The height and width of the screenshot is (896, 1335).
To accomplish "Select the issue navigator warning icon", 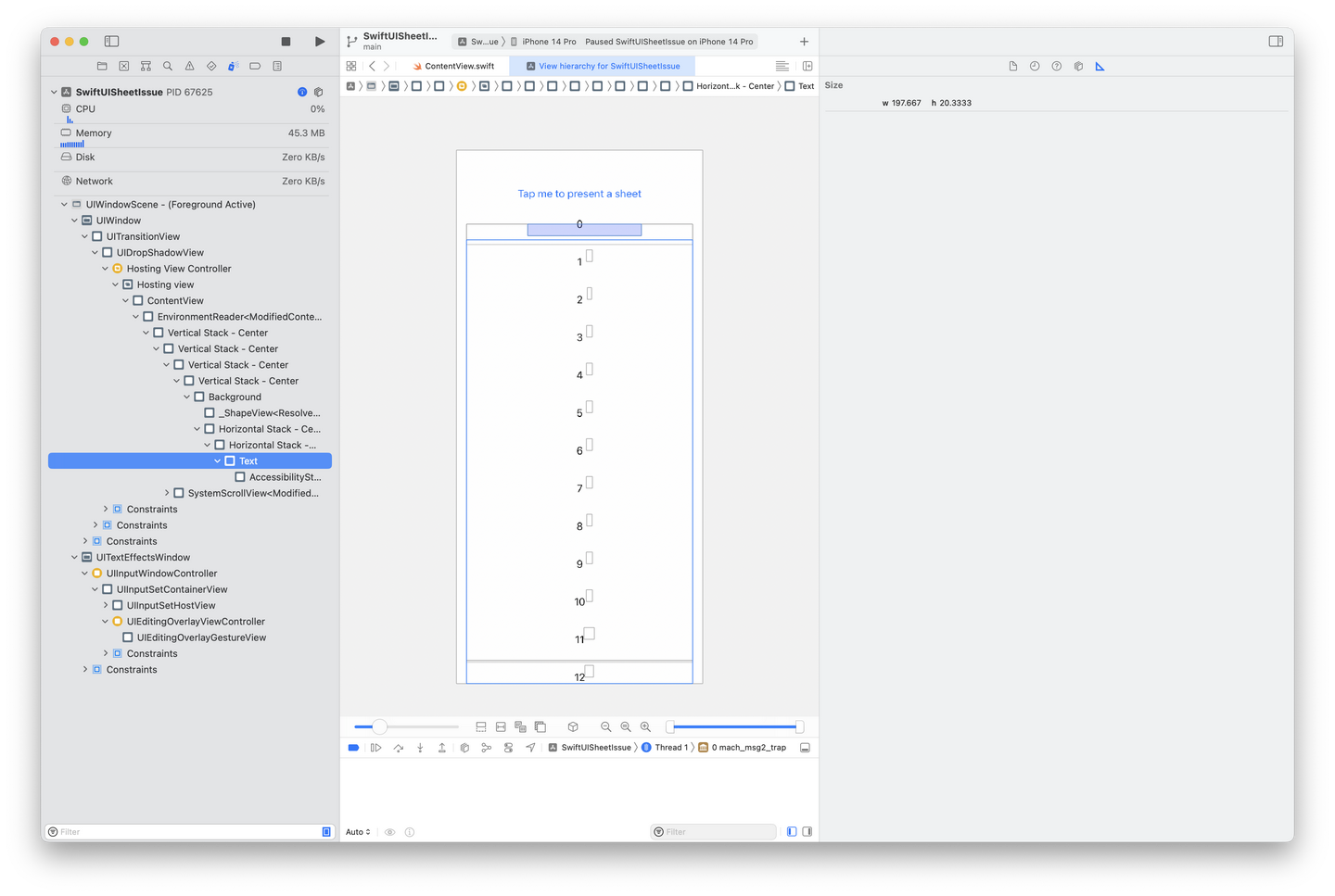I will [189, 66].
